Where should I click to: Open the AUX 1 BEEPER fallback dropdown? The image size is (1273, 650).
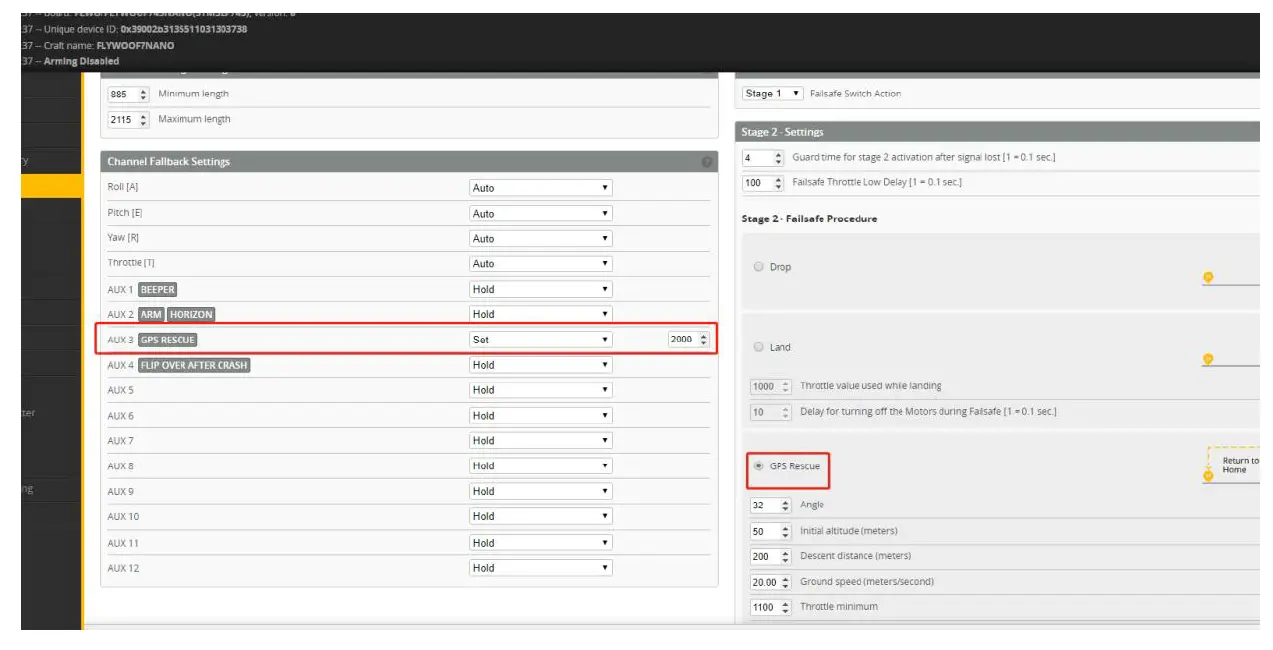point(540,289)
